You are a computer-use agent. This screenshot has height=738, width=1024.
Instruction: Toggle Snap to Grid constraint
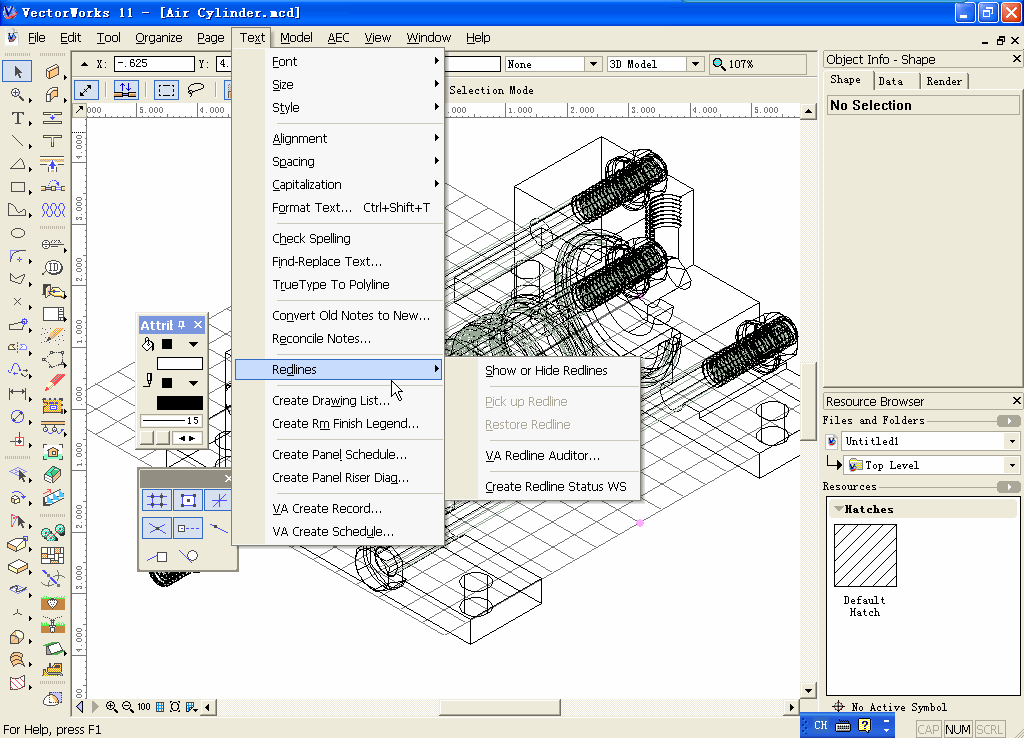[x=157, y=500]
